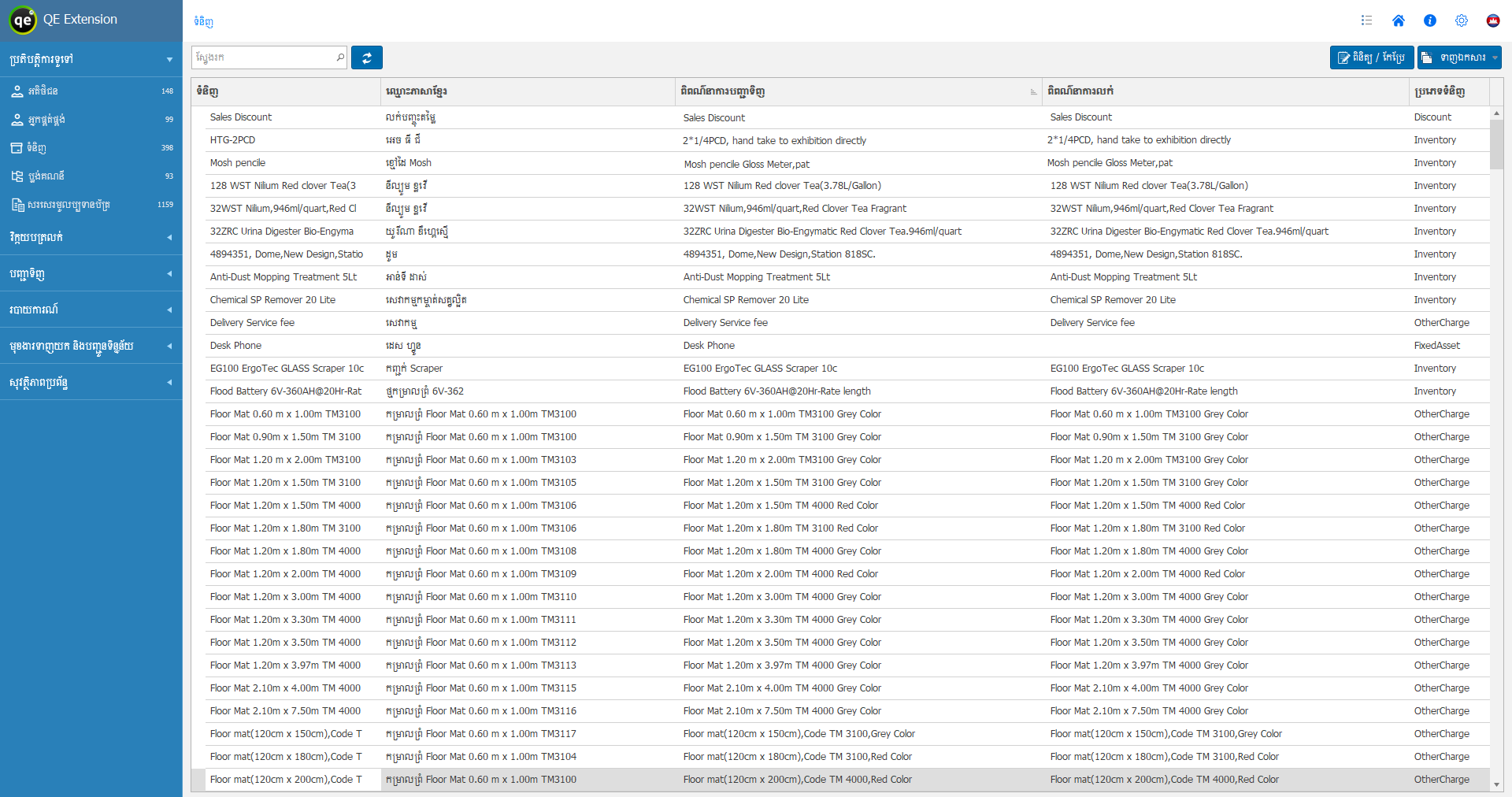Click the ពិនិត្យ / កែប្រែ button

point(1371,57)
